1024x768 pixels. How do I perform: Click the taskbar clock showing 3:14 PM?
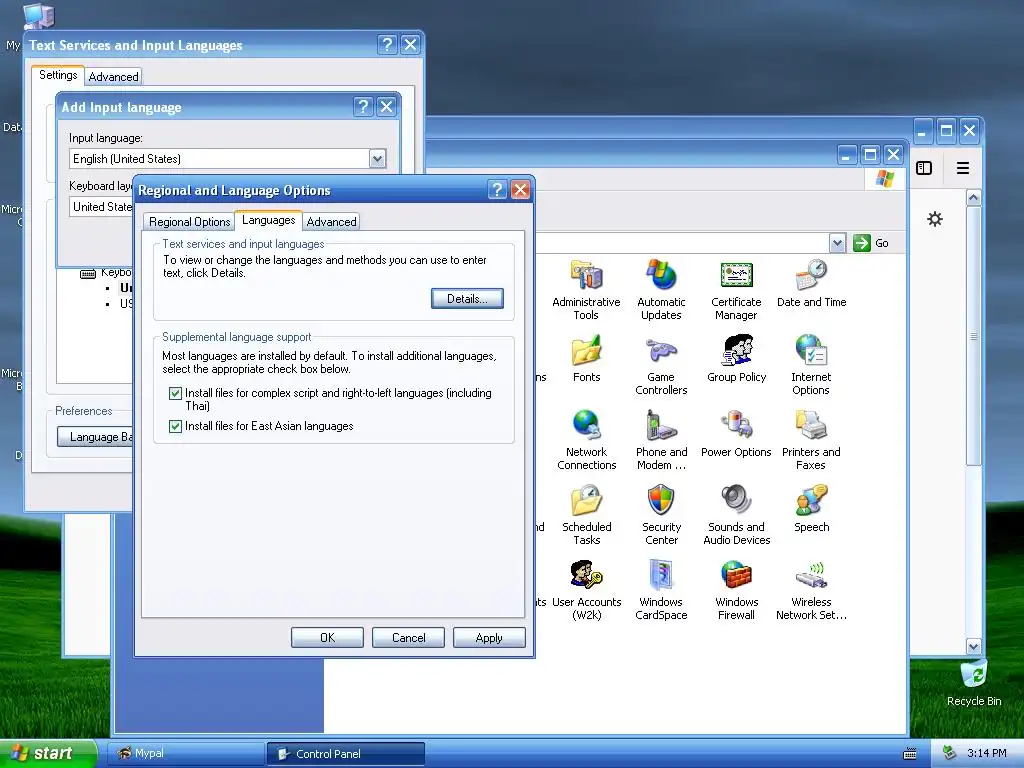pyautogui.click(x=987, y=753)
